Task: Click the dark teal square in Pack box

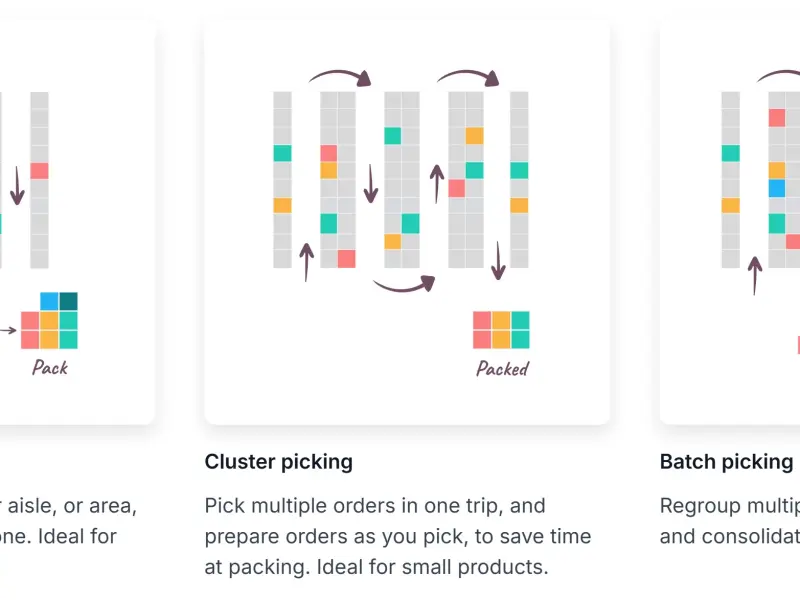Action: click(68, 301)
